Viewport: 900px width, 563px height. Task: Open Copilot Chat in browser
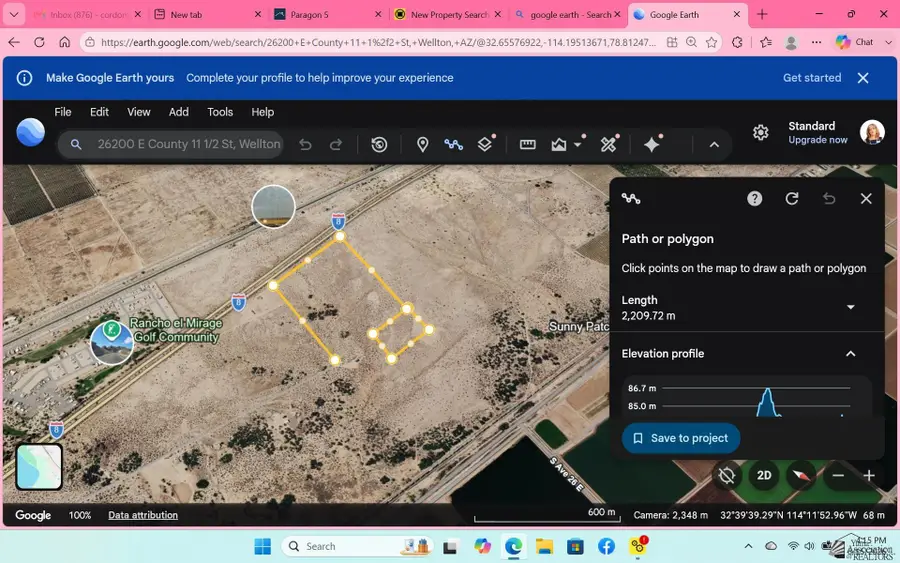(x=855, y=42)
